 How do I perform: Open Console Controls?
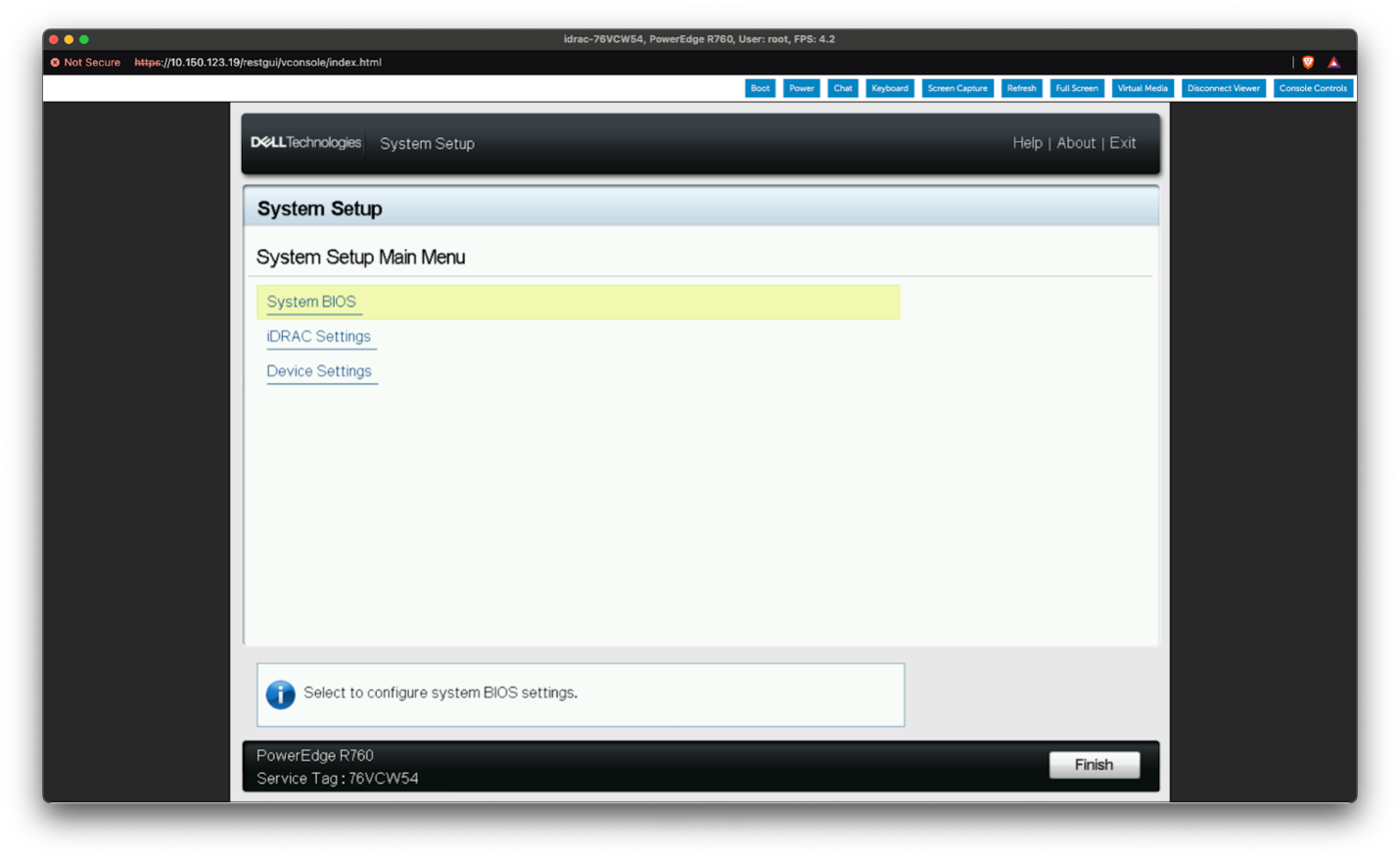coord(1312,88)
